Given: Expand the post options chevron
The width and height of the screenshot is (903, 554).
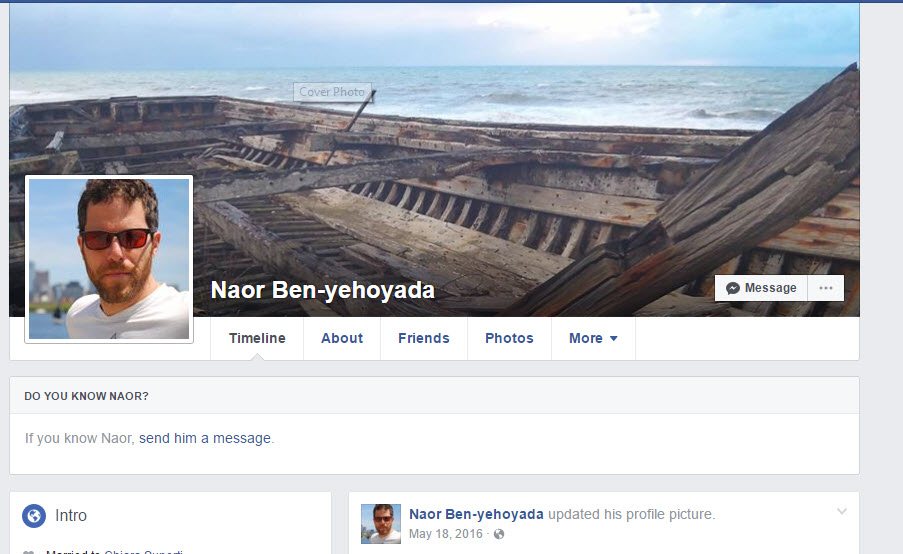Looking at the screenshot, I should (x=841, y=512).
